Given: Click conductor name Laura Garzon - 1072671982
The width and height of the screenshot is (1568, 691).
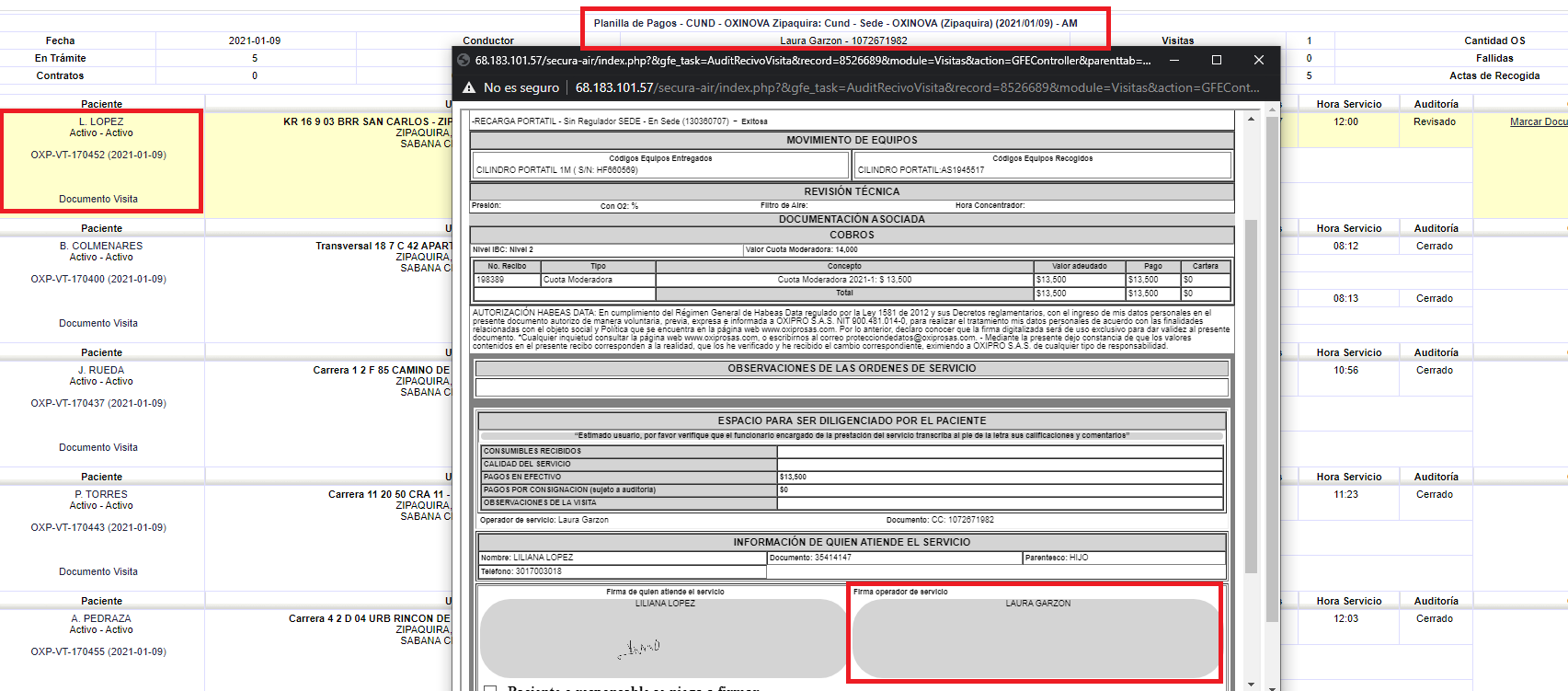Looking at the screenshot, I should tap(843, 40).
